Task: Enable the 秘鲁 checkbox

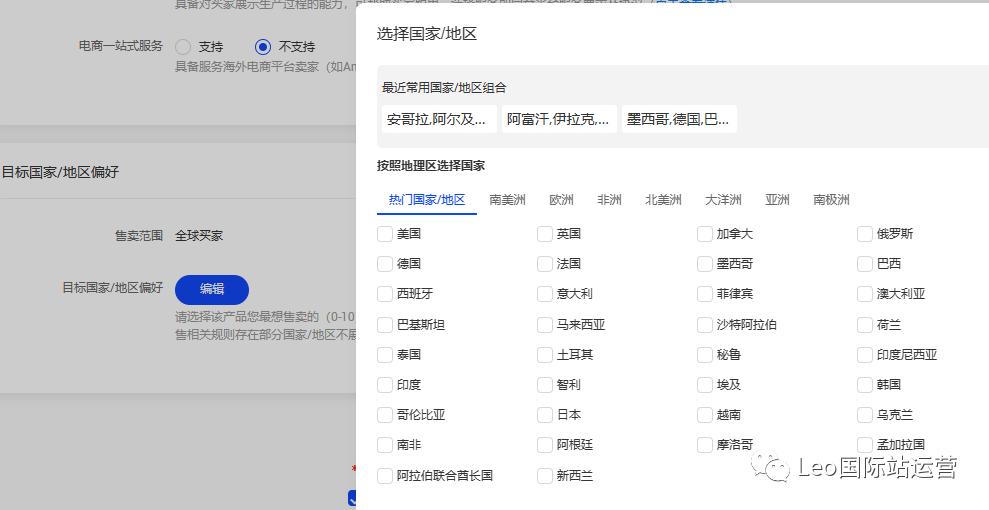Action: point(705,354)
